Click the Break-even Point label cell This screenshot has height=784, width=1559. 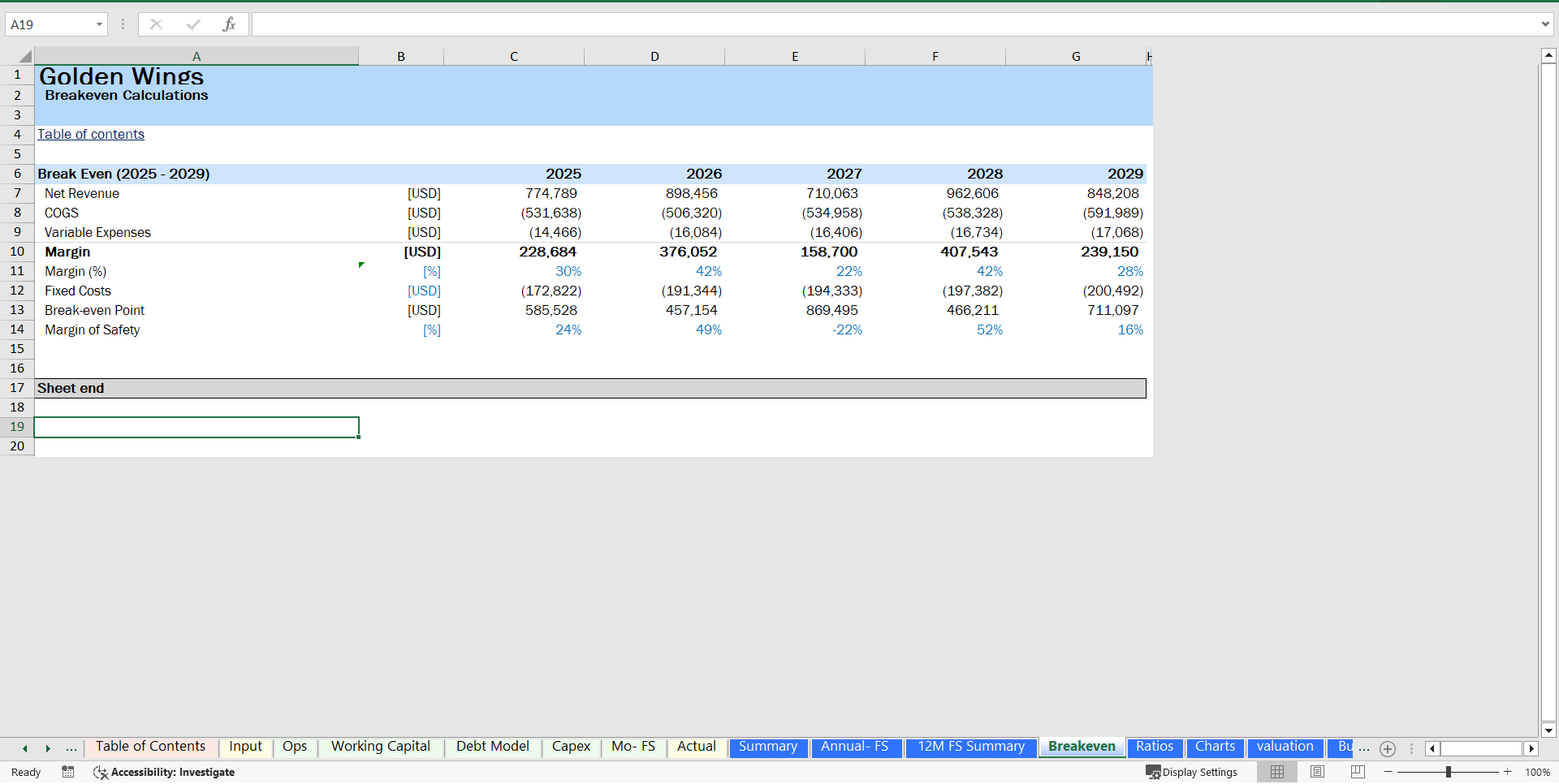click(196, 310)
